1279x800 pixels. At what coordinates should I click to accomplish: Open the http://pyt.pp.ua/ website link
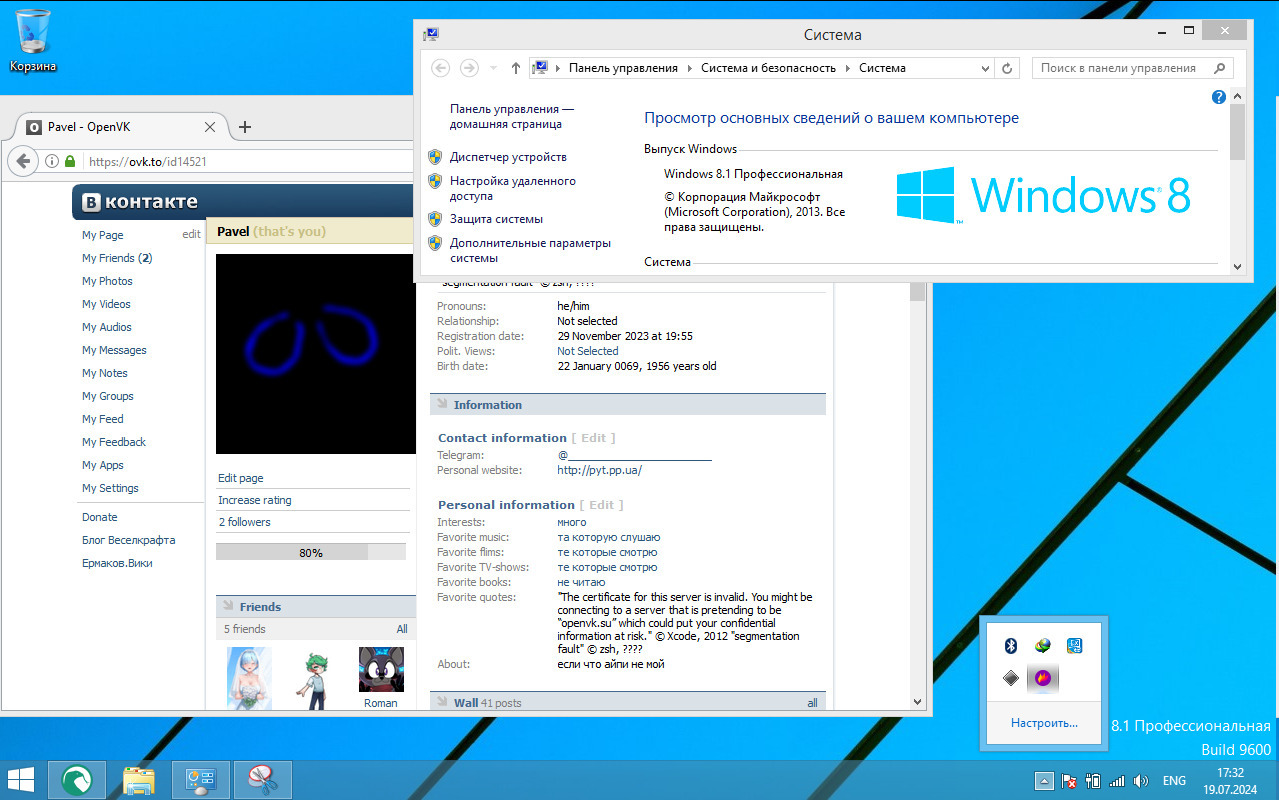click(x=599, y=470)
